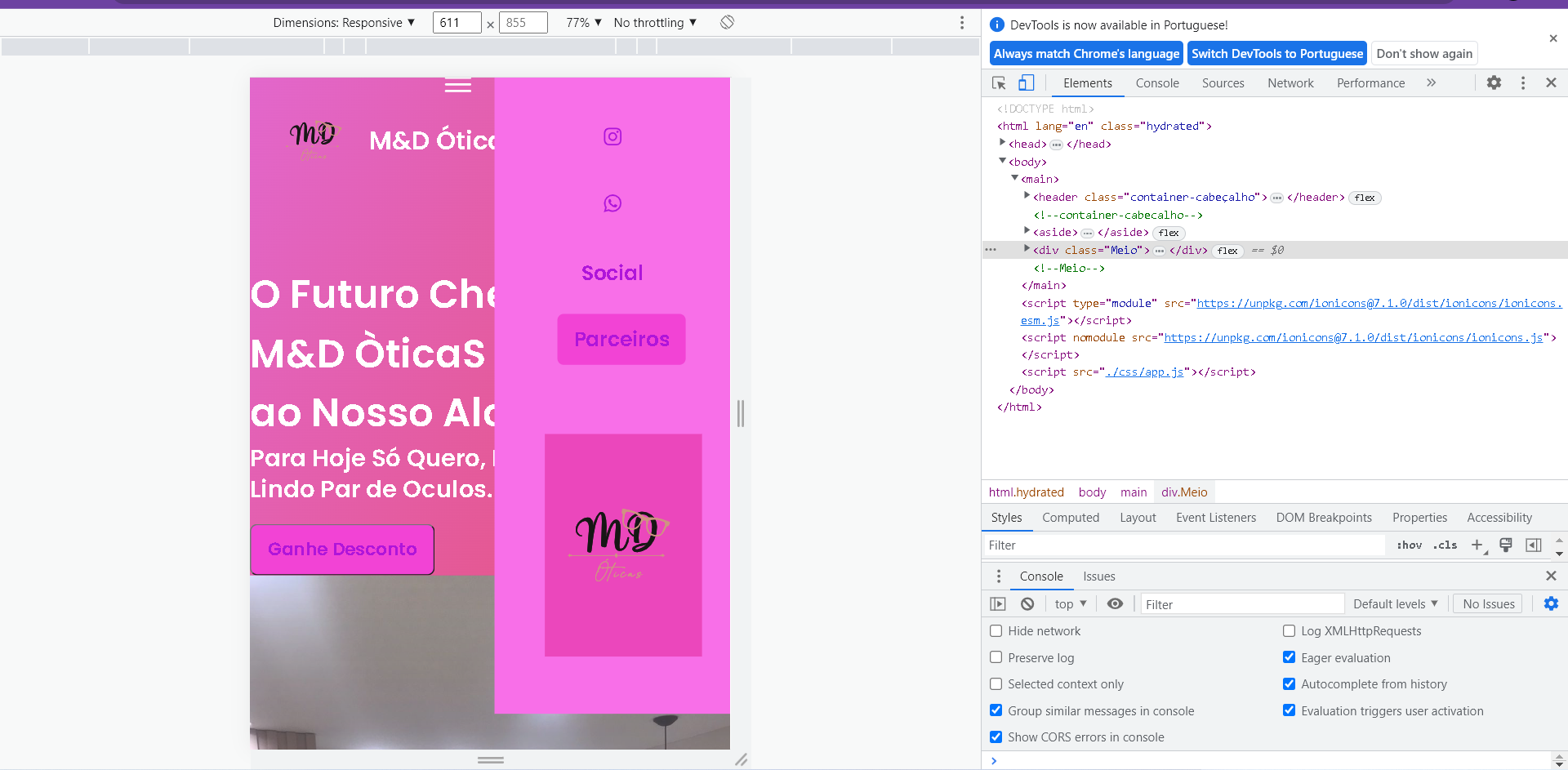The image size is (1568, 770).
Task: Click the viewport bottom resize handle
Action: pyautogui.click(x=491, y=759)
